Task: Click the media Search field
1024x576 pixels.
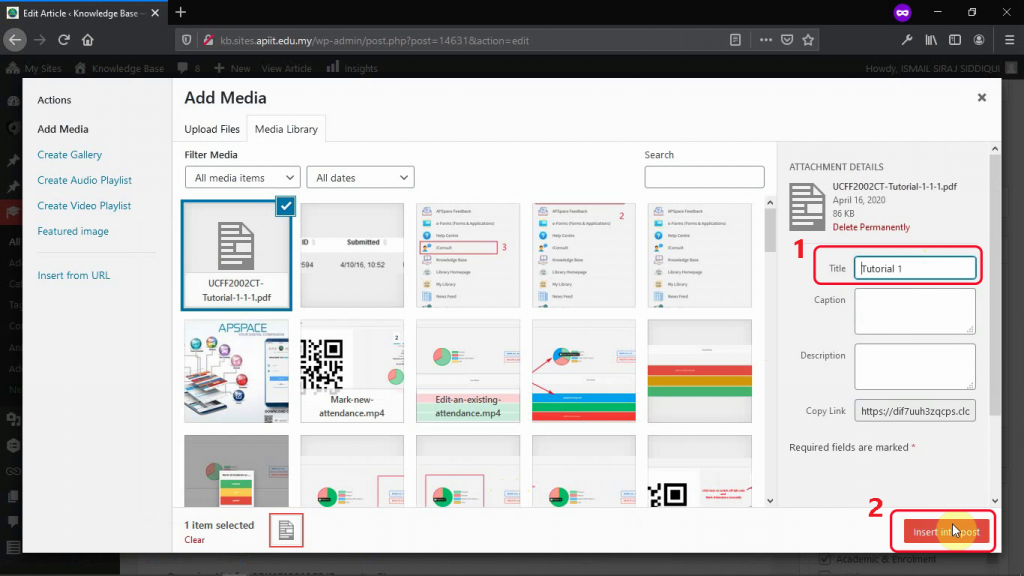Action: 704,177
